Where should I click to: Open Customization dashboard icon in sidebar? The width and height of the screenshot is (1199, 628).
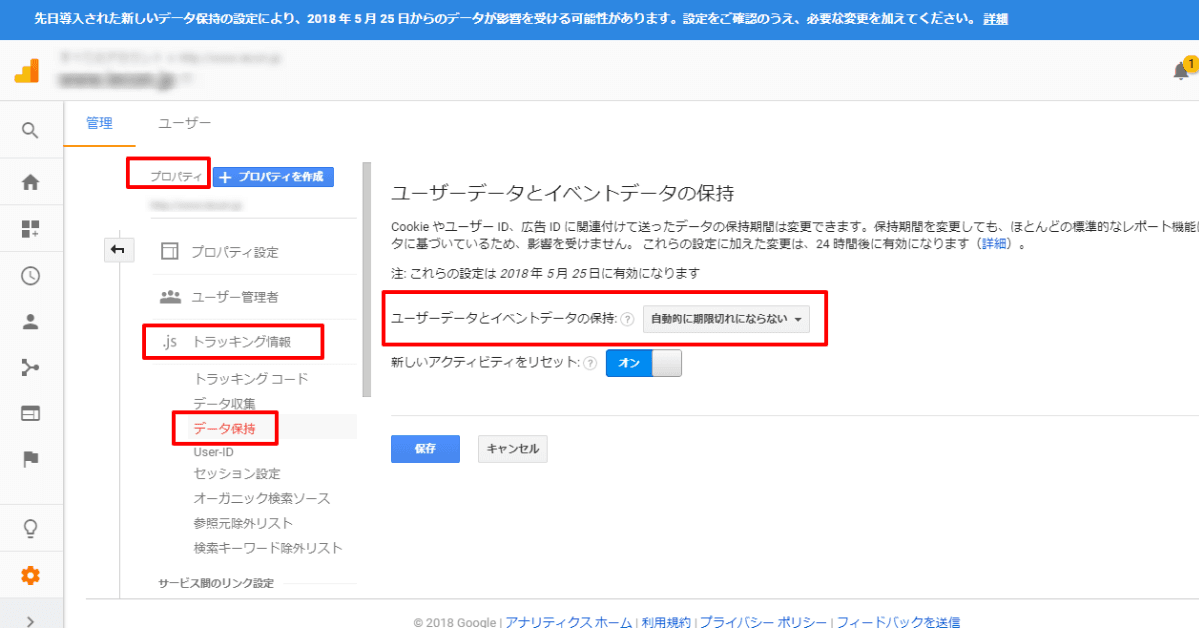[x=30, y=229]
